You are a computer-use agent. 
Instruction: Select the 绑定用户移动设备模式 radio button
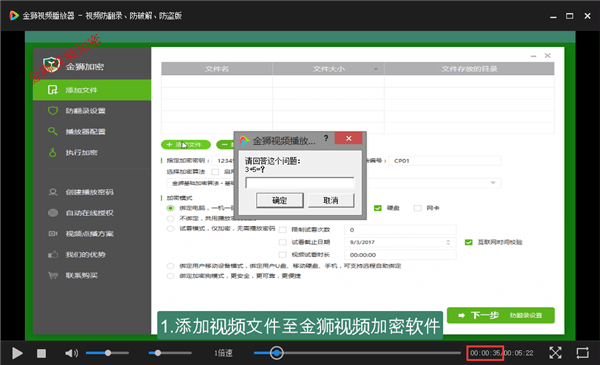tap(170, 266)
